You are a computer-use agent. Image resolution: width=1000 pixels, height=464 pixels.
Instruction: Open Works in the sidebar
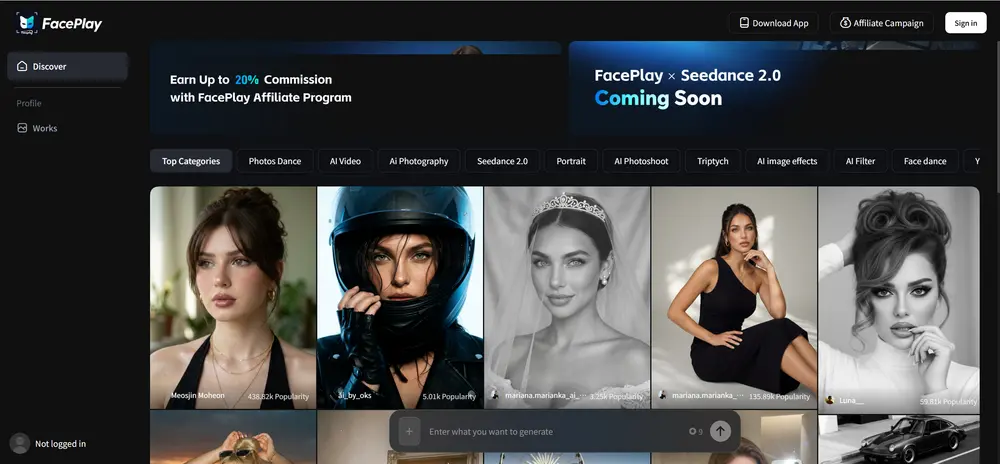point(45,128)
